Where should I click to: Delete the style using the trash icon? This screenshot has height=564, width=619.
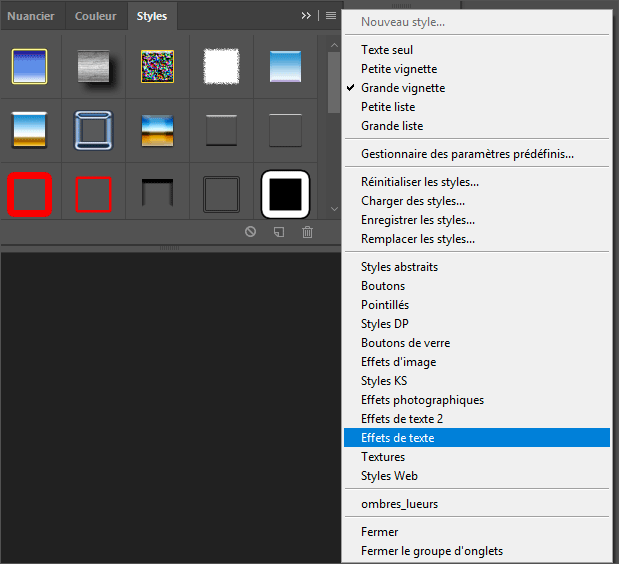[307, 232]
